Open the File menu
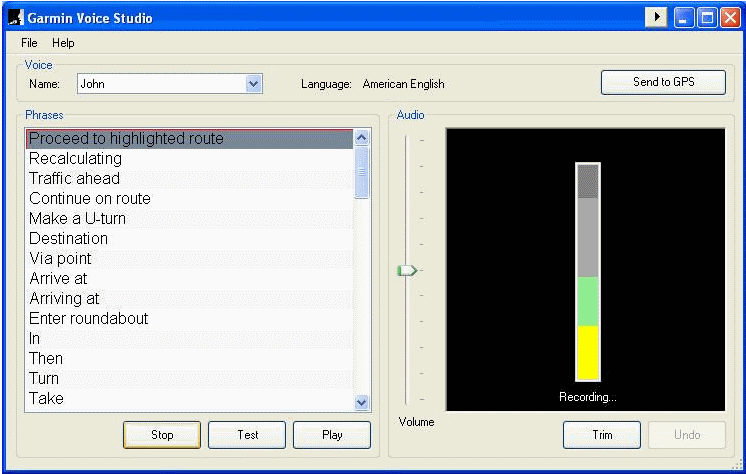This screenshot has height=474, width=746. coord(29,43)
